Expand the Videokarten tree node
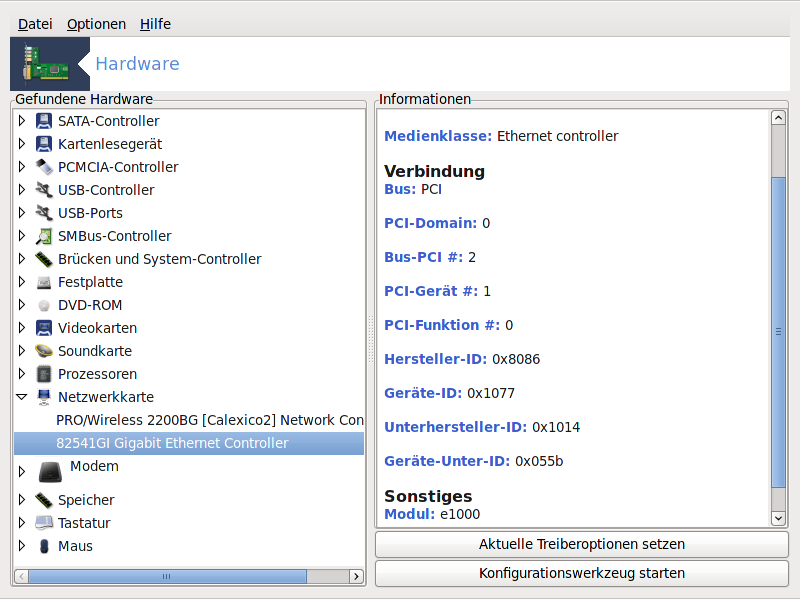This screenshot has width=800, height=600. pyautogui.click(x=21, y=328)
